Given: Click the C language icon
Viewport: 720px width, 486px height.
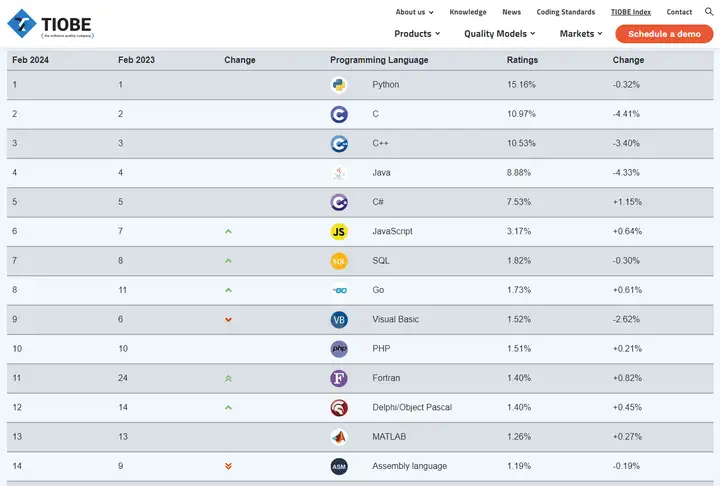Looking at the screenshot, I should tap(339, 114).
